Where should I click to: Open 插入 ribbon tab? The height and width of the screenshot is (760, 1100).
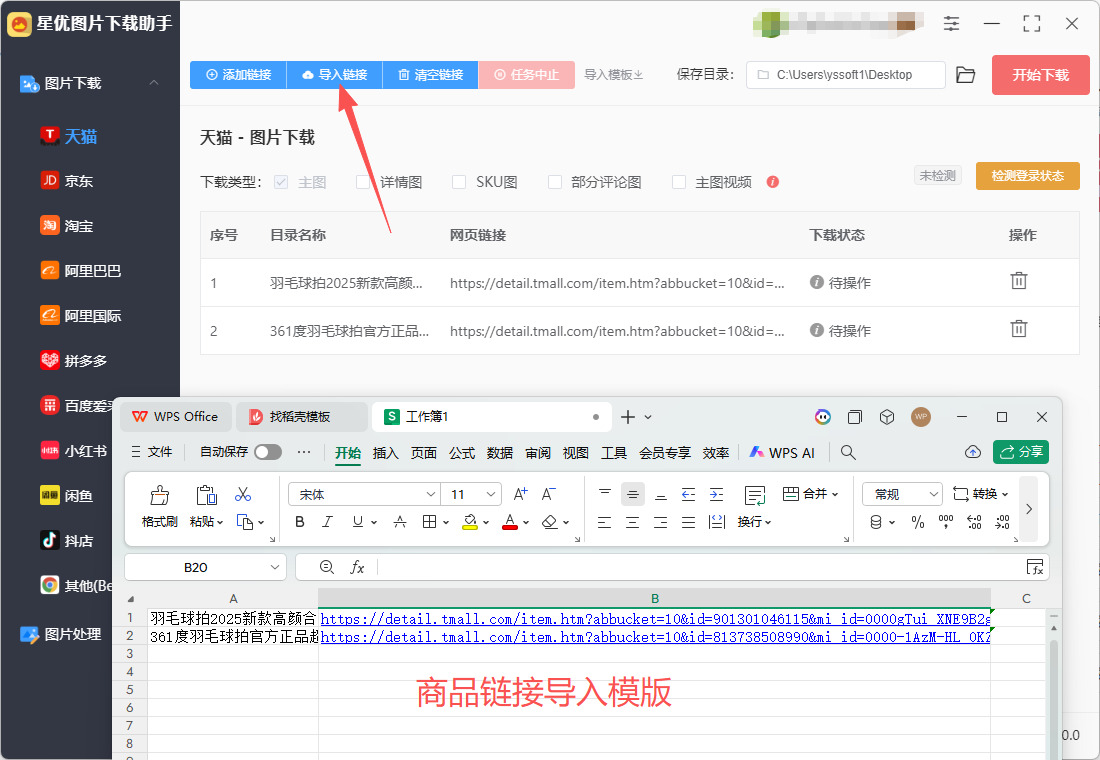(x=385, y=453)
